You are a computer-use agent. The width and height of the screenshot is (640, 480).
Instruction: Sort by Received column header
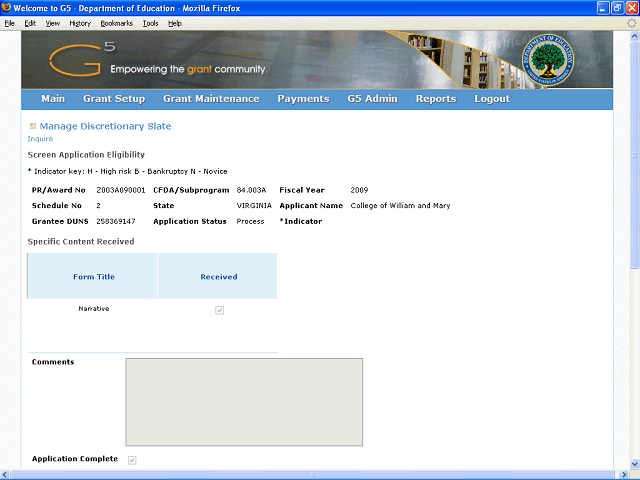pyautogui.click(x=219, y=277)
